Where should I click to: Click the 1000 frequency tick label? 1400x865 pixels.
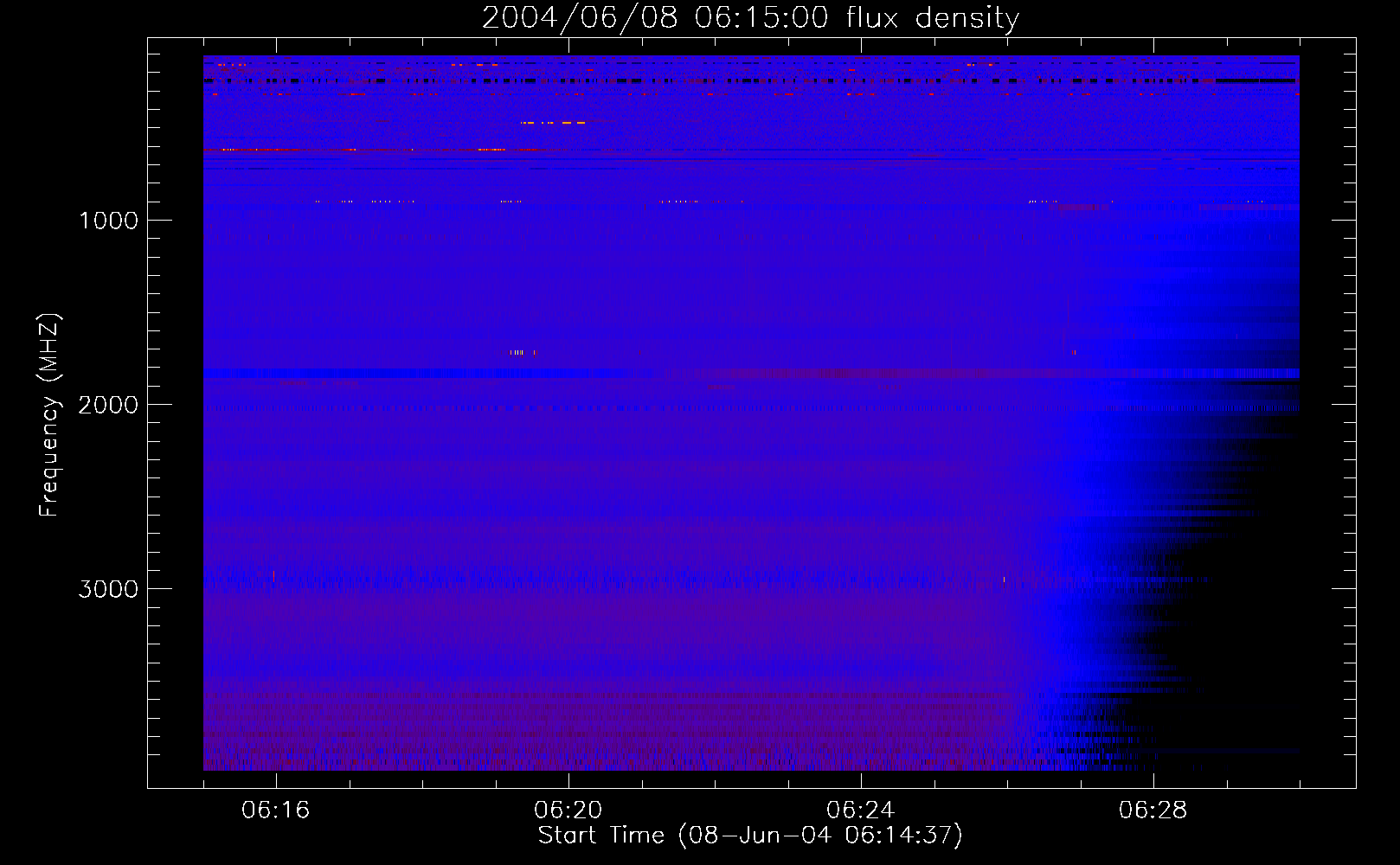pyautogui.click(x=108, y=221)
